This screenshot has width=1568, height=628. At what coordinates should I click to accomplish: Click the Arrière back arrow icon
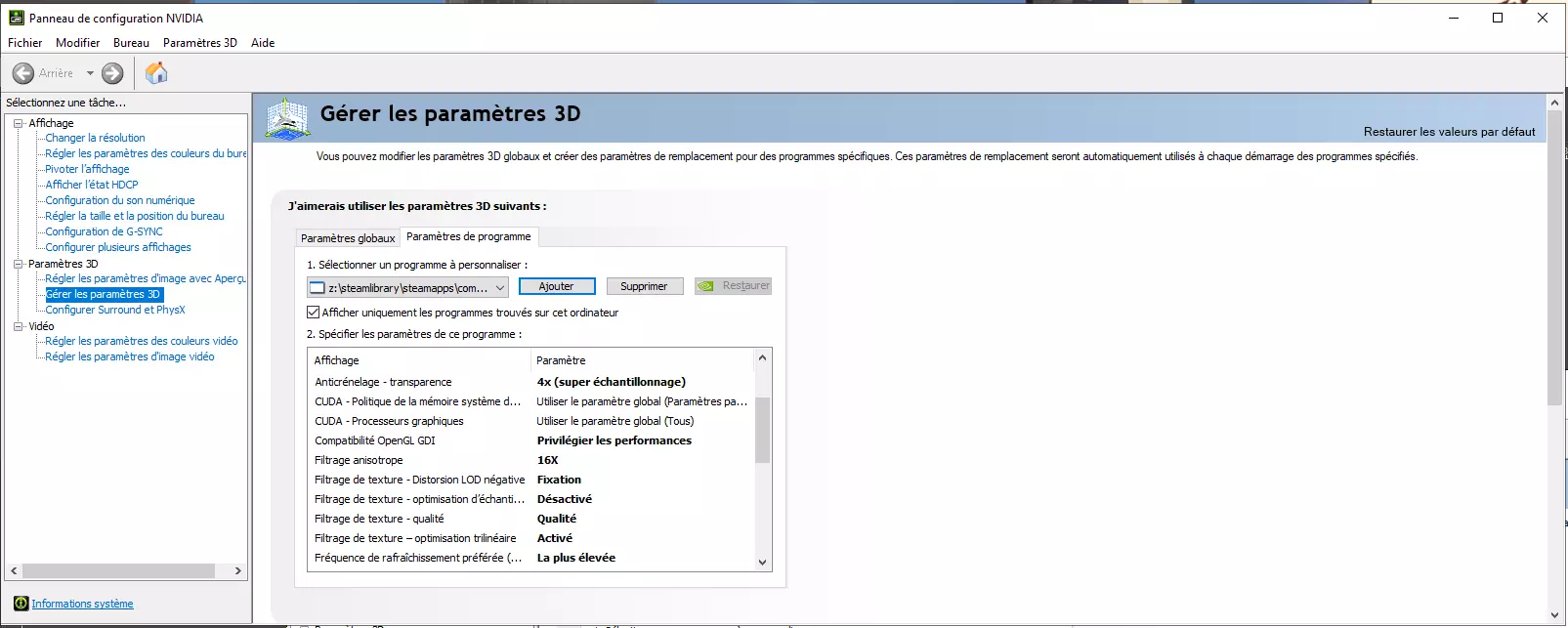tap(23, 73)
